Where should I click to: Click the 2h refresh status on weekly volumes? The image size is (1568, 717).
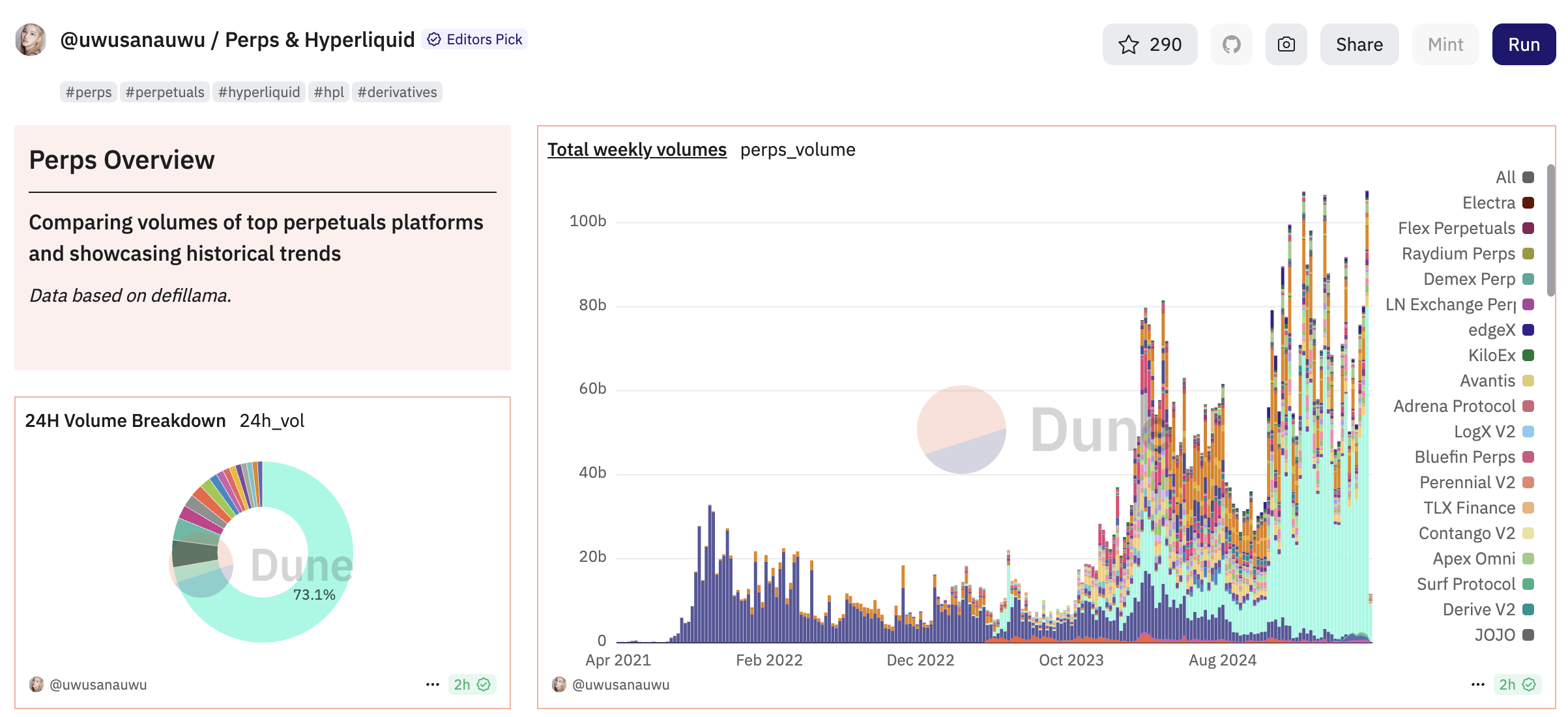tap(1517, 684)
